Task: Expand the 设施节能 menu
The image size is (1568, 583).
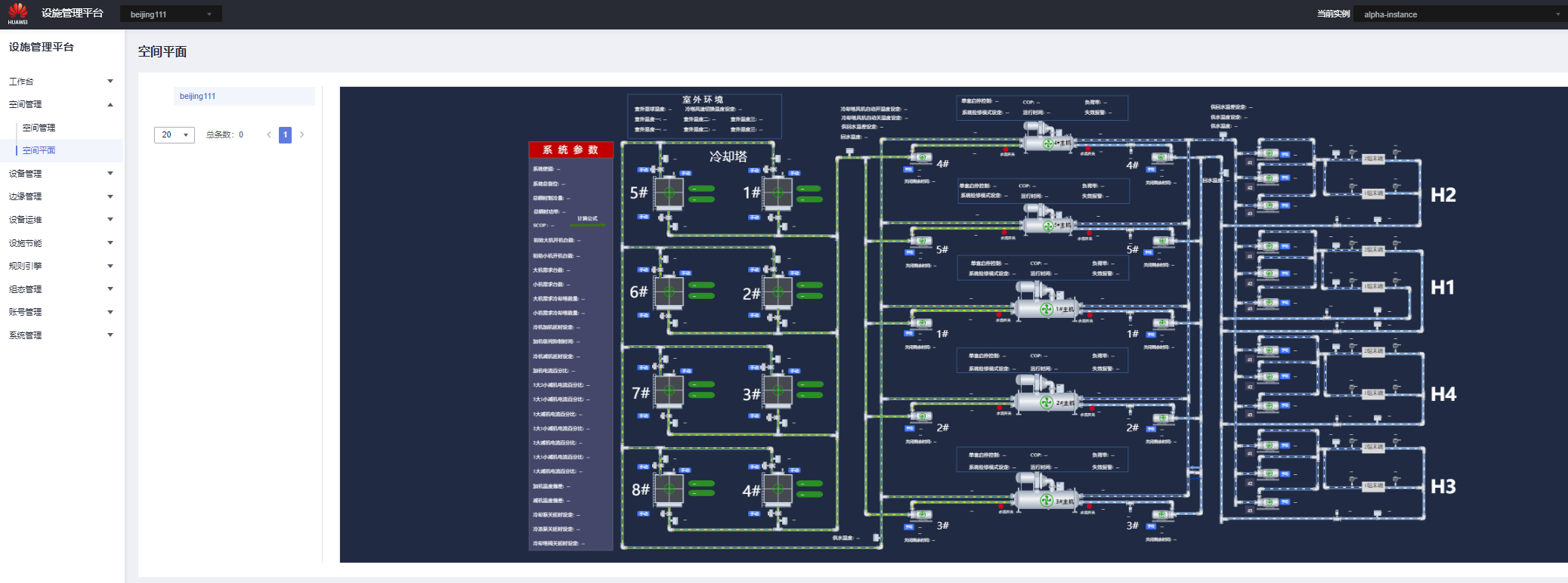Action: 61,243
